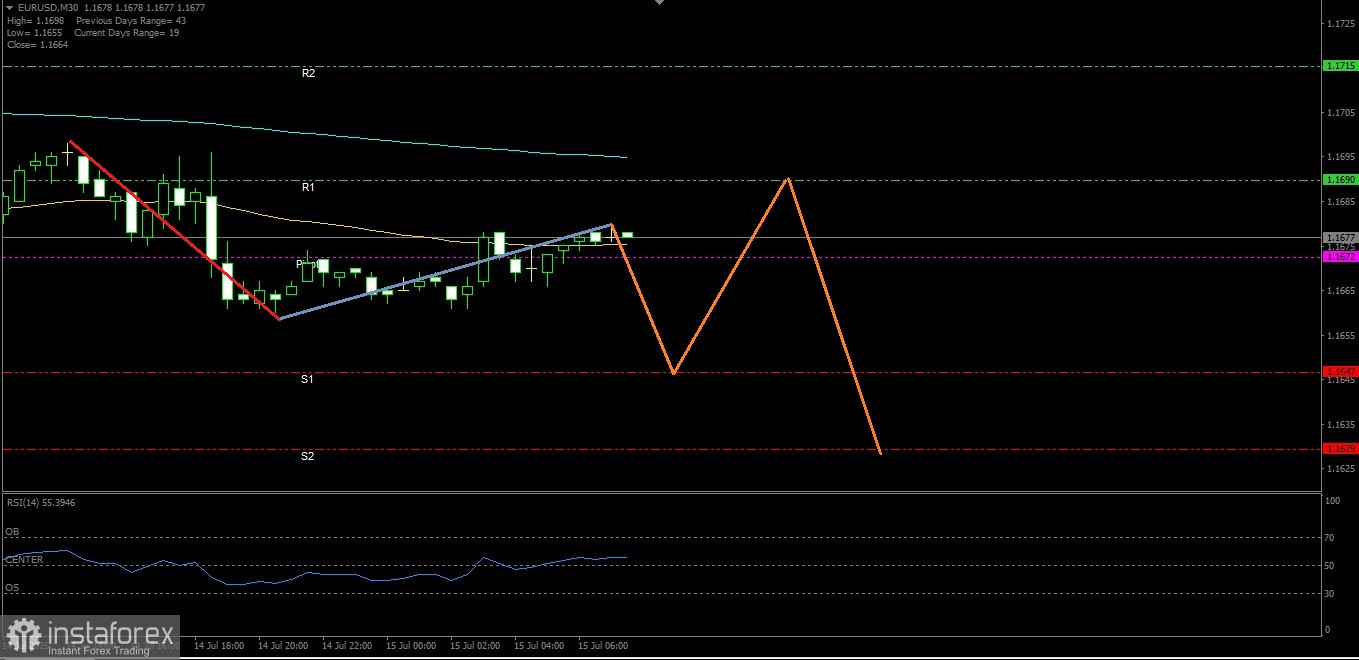Click 50 on the RSI scale
Image resolution: width=1359 pixels, height=660 pixels.
1330,566
